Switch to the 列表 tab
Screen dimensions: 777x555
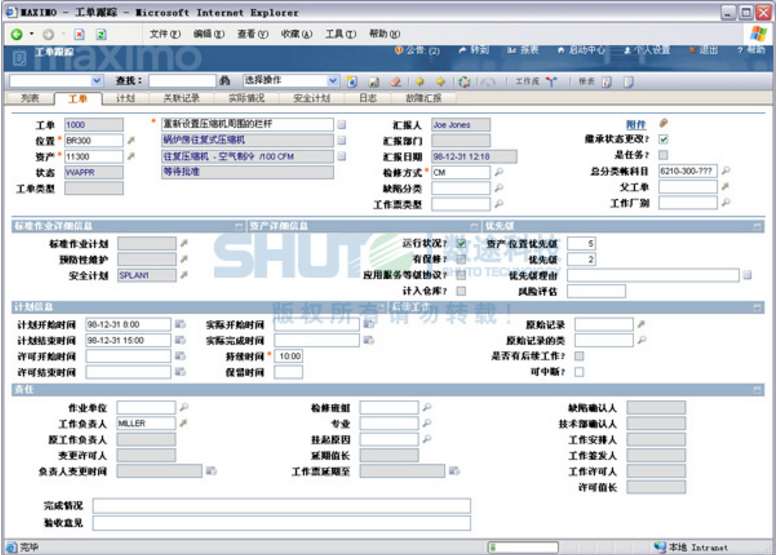(x=29, y=98)
